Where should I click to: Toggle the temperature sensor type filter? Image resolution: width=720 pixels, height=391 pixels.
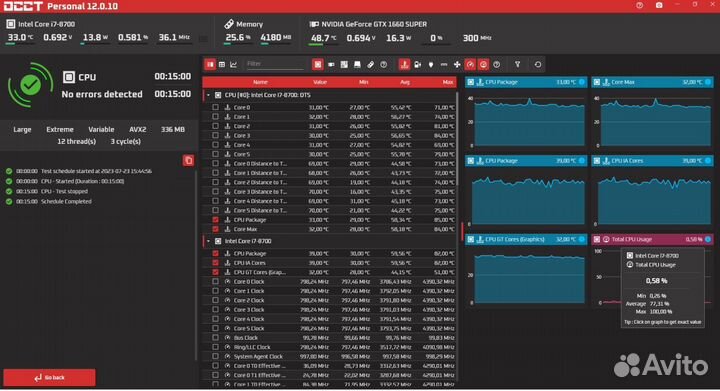404,65
